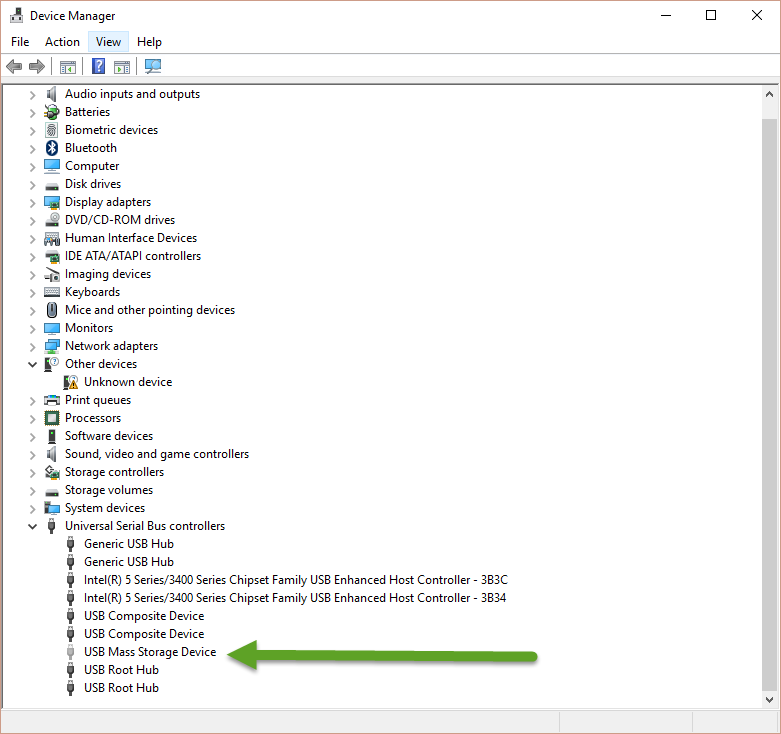Click the Mice and other pointing devices icon
781x734 pixels.
52,310
